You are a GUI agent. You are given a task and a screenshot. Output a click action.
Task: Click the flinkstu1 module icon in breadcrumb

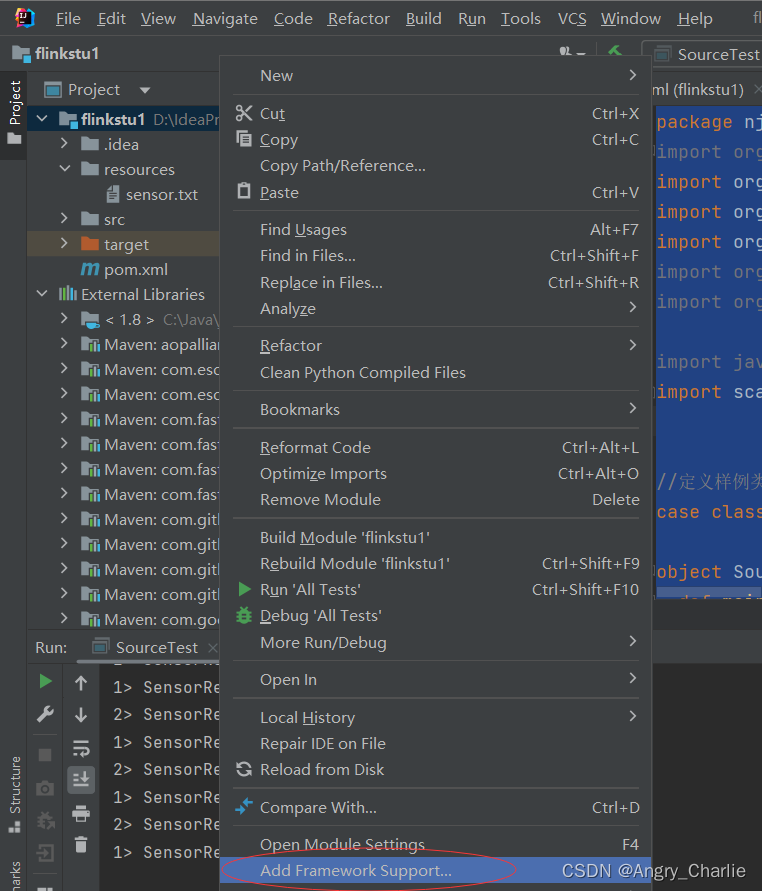[21, 54]
